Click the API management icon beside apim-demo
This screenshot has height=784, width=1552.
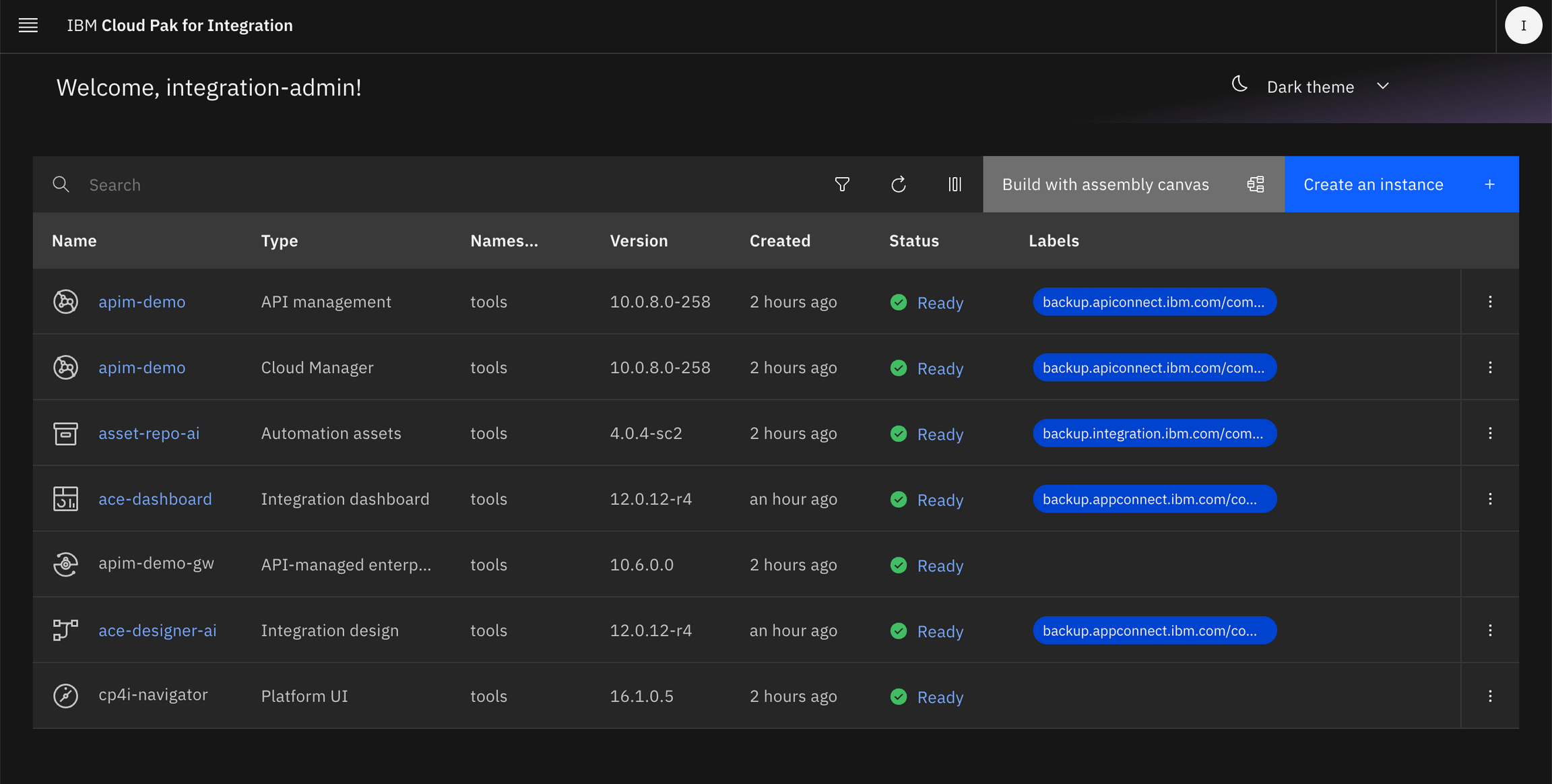pyautogui.click(x=65, y=301)
